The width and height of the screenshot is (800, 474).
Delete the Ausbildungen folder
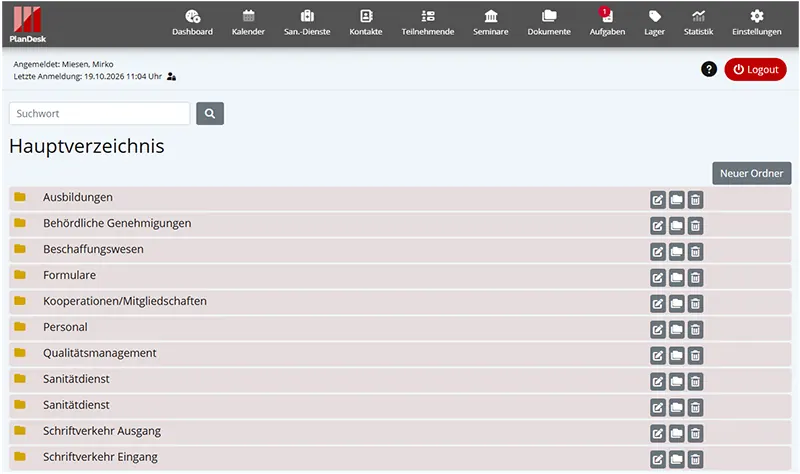coord(695,200)
